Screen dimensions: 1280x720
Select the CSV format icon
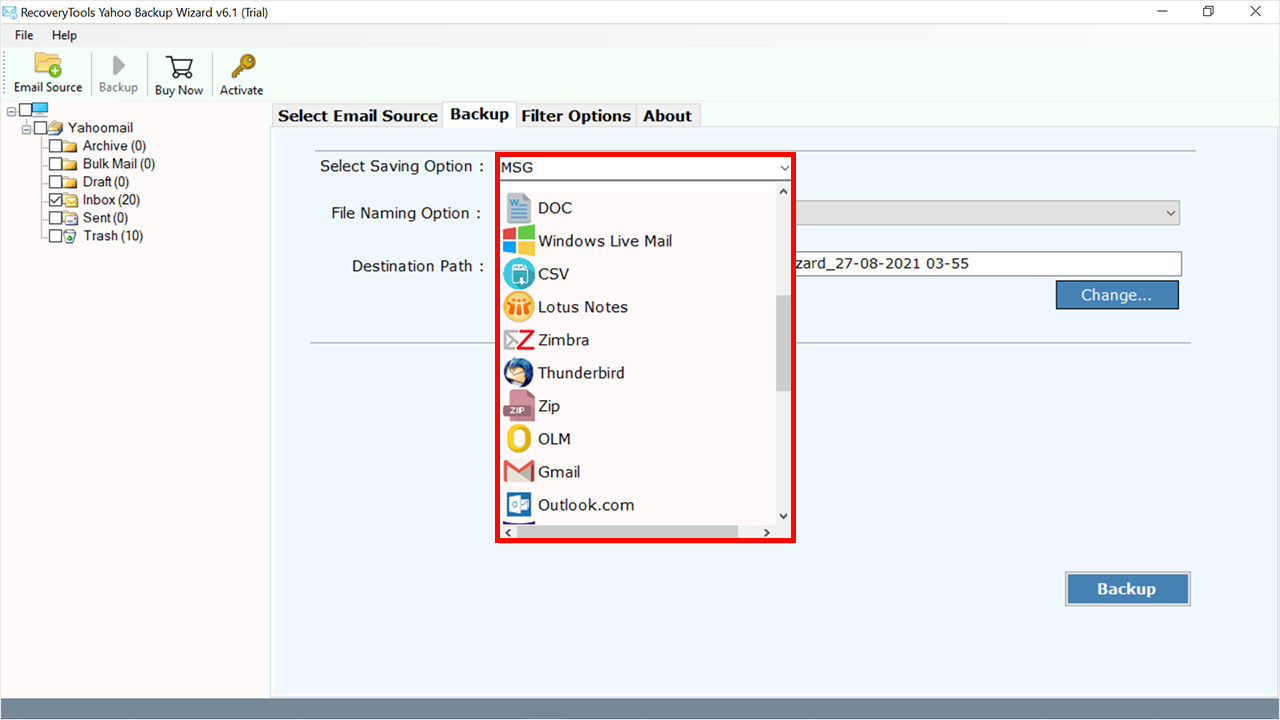pos(518,274)
